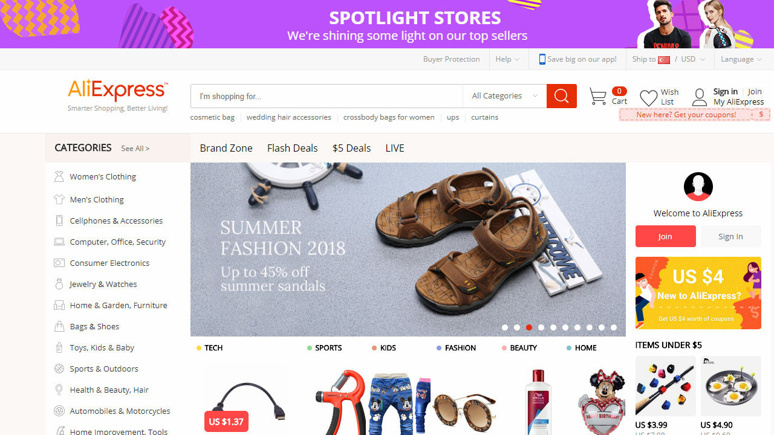
Task: Select the first carousel slide dot
Action: [x=504, y=327]
